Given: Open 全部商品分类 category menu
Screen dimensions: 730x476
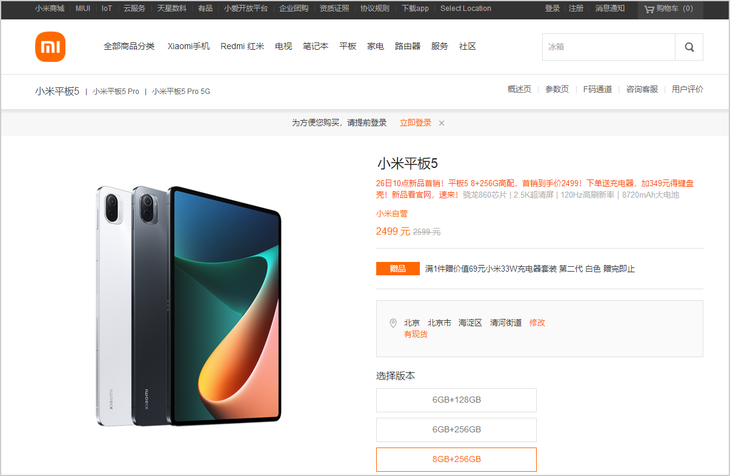Looking at the screenshot, I should click(x=129, y=46).
